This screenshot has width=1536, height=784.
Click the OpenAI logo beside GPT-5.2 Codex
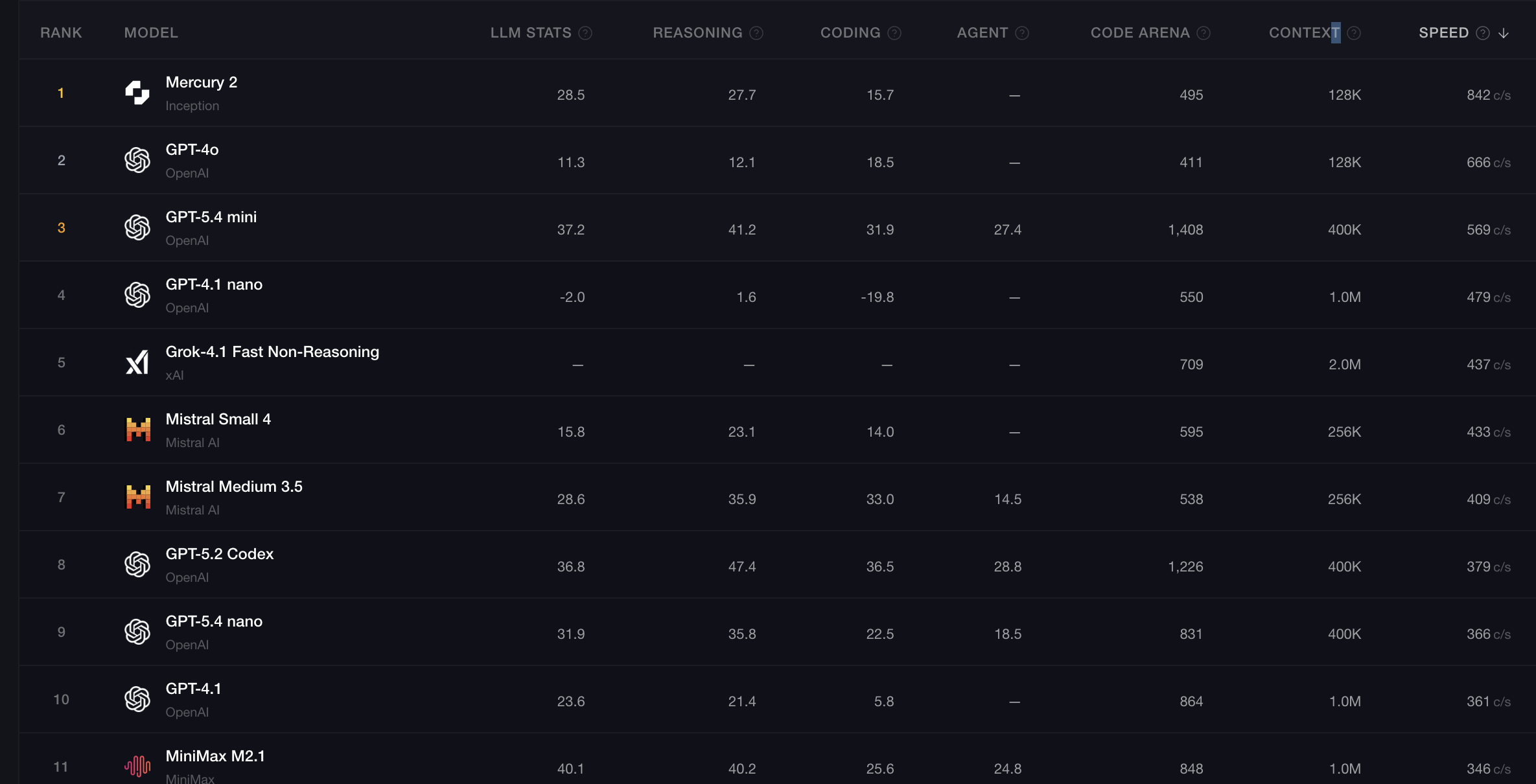(x=137, y=564)
